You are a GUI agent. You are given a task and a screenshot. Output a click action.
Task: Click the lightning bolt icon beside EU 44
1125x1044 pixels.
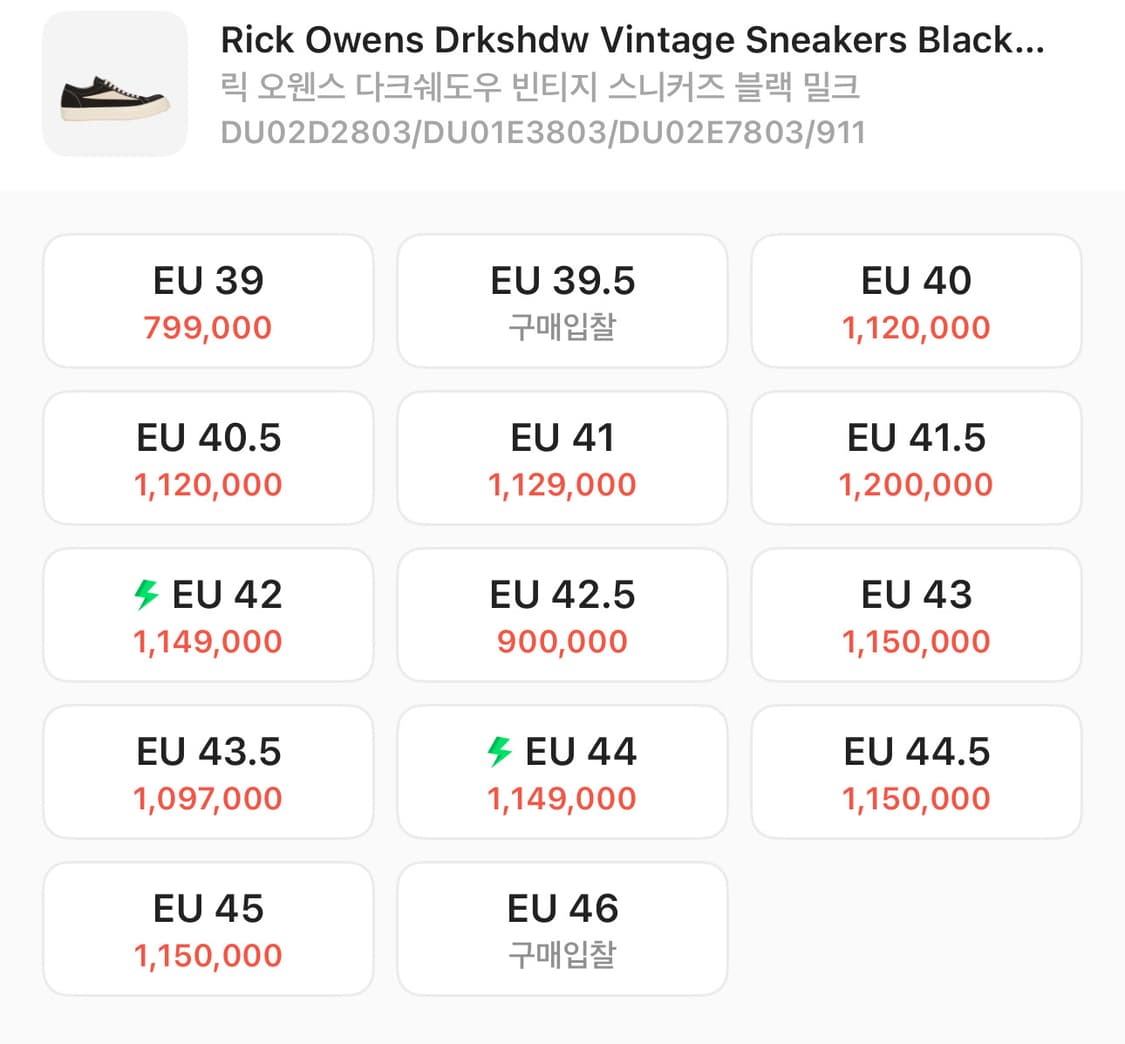pos(499,751)
